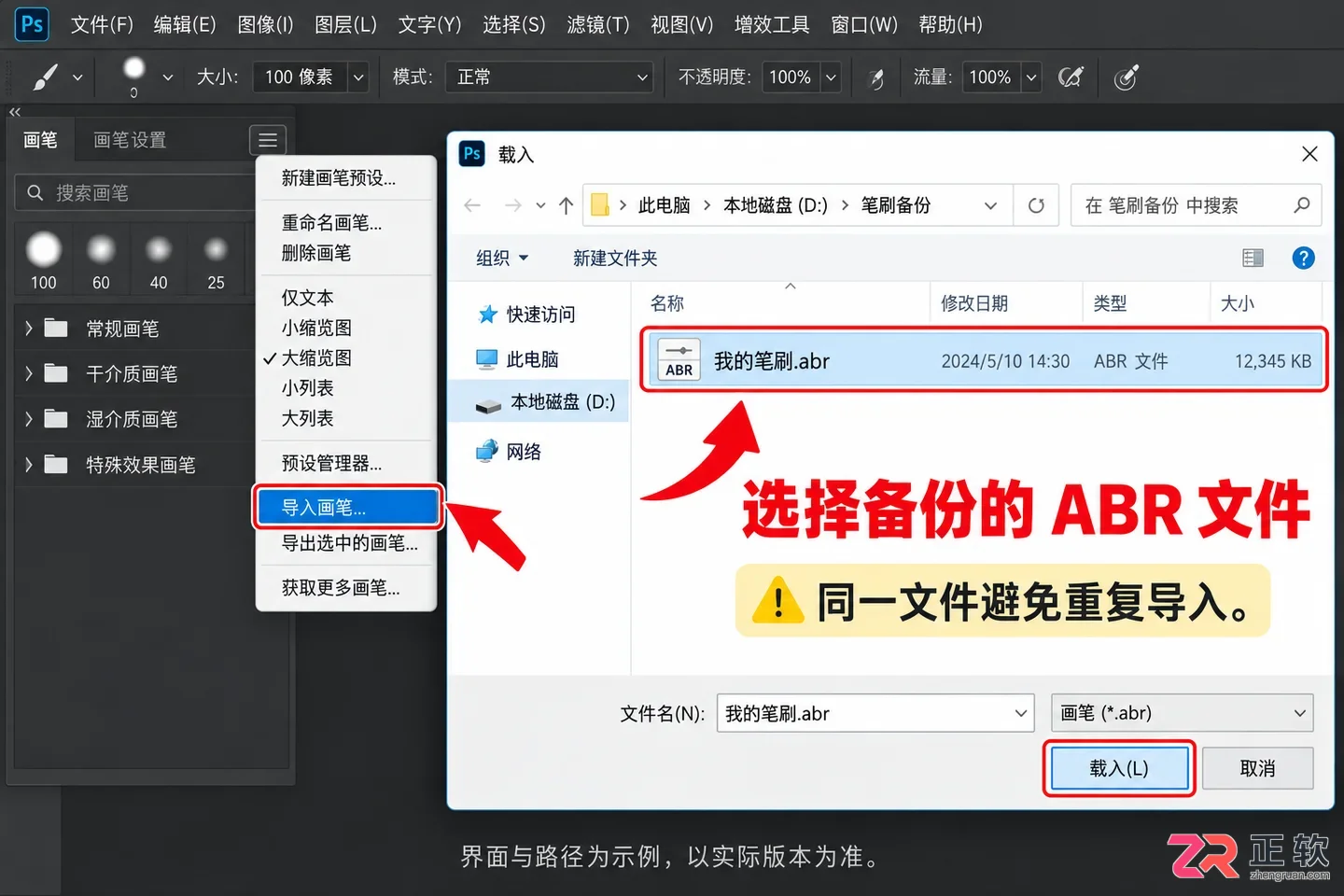Expand the 常规画笔 brush folder

coord(28,328)
